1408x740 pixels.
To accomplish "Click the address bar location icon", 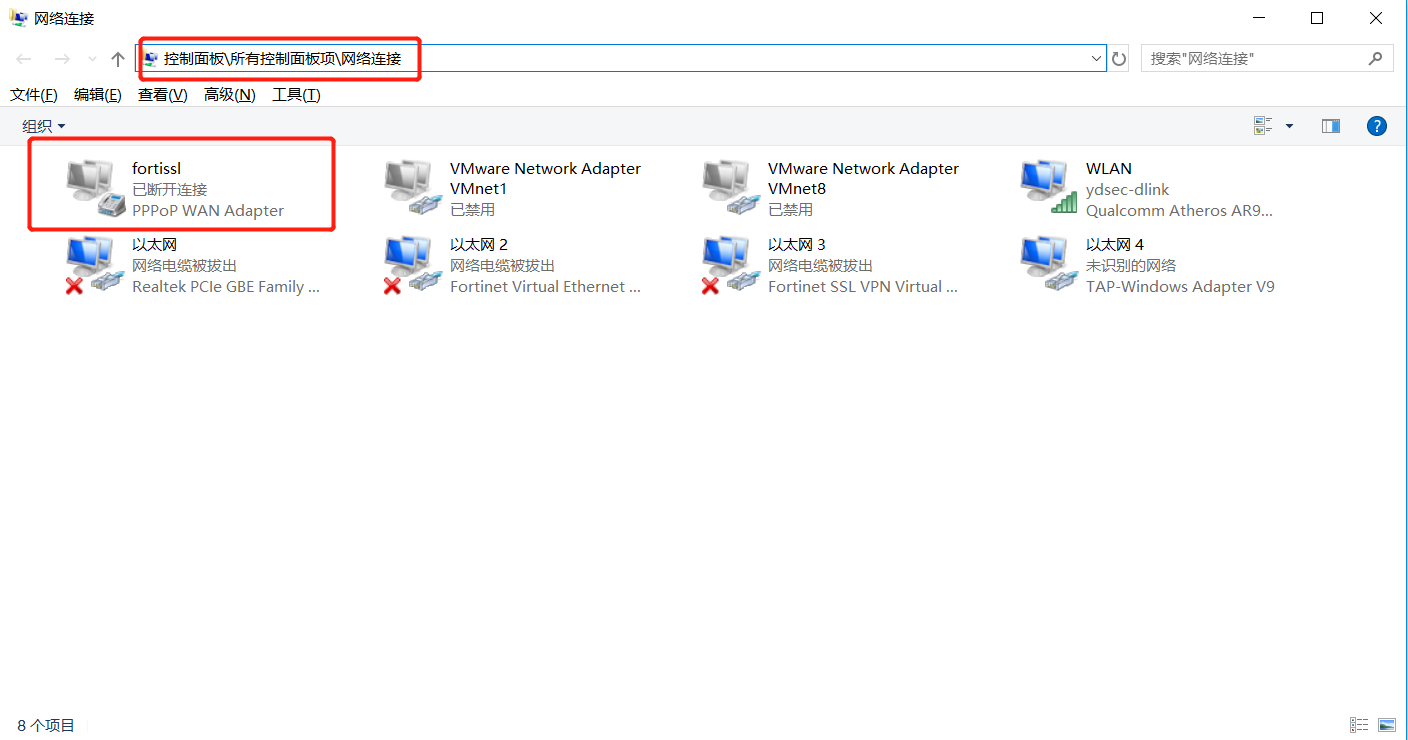I will (150, 59).
